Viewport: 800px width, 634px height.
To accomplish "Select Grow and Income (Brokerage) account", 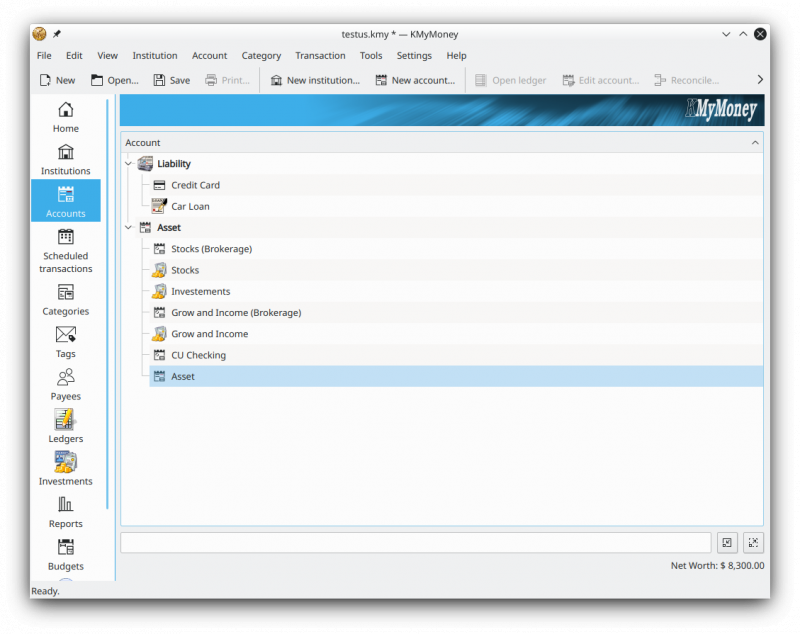I will (x=456, y=313).
